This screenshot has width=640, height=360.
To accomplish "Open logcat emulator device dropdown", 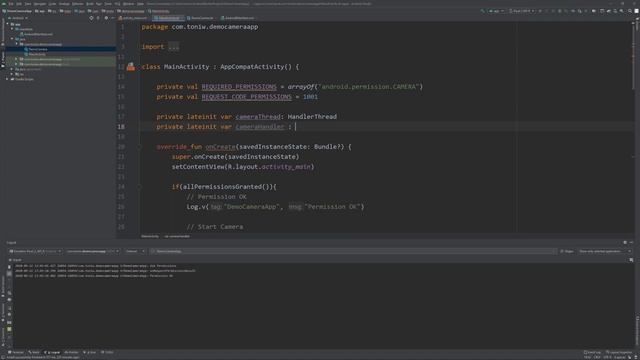I will click(x=35, y=251).
